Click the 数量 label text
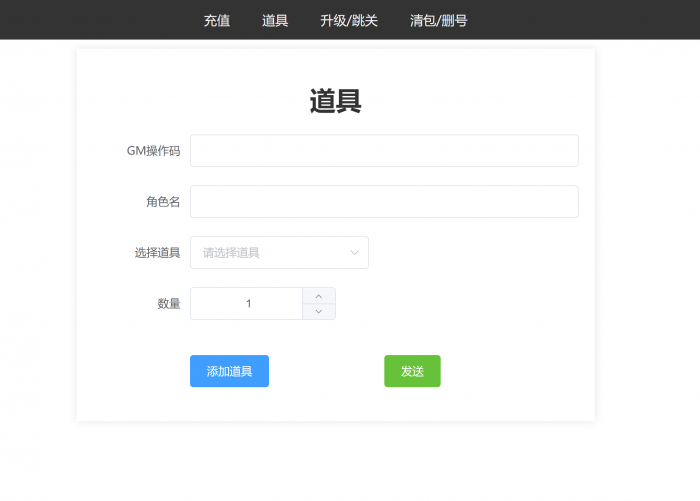 pos(168,304)
